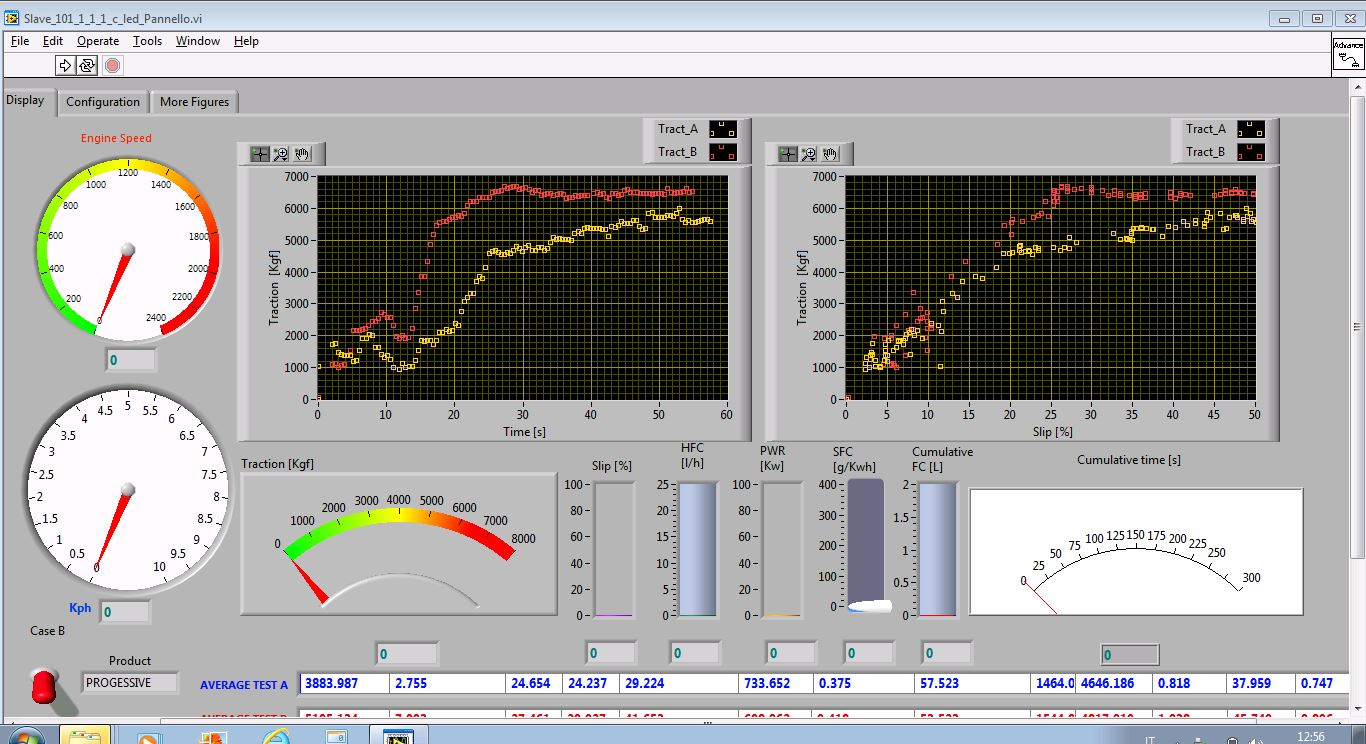Select the cursor tool on Slip graph palette
The height and width of the screenshot is (744, 1366).
(787, 154)
